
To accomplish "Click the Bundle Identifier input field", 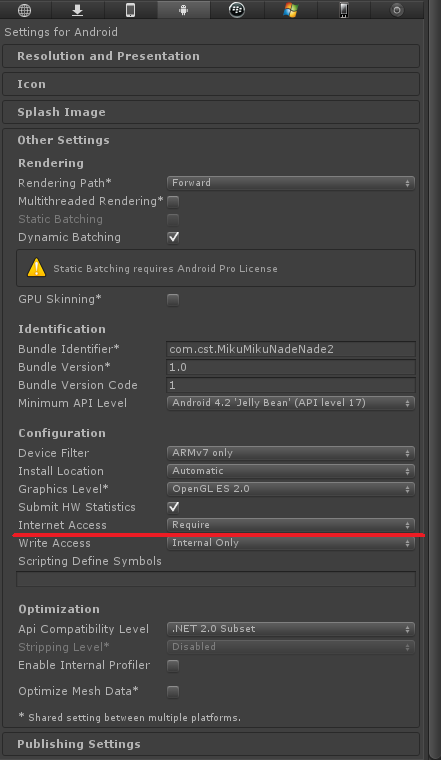I will pyautogui.click(x=291, y=349).
